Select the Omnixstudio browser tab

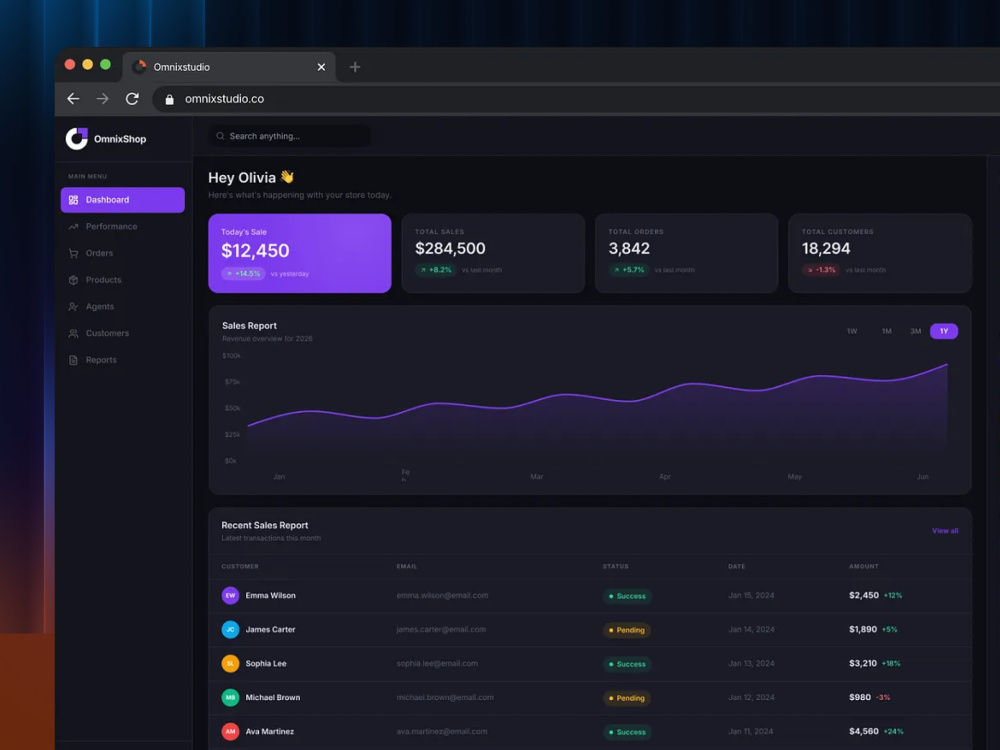click(x=229, y=67)
